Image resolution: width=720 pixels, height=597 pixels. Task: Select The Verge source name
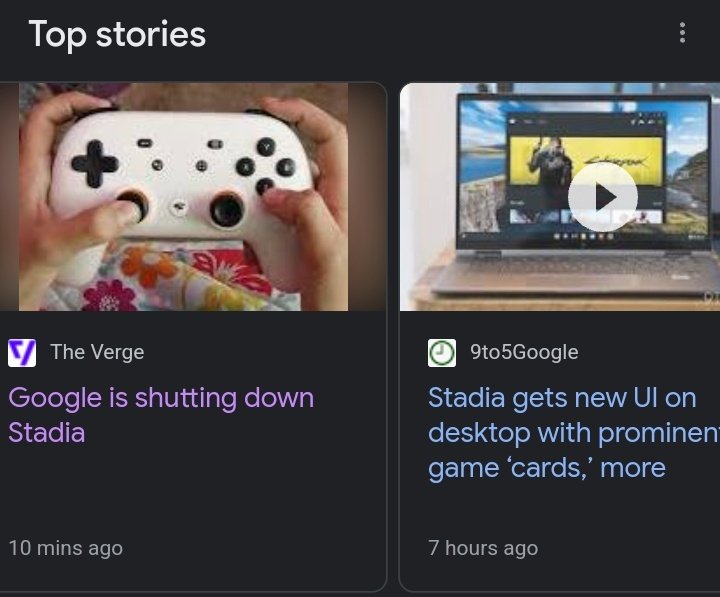97,352
